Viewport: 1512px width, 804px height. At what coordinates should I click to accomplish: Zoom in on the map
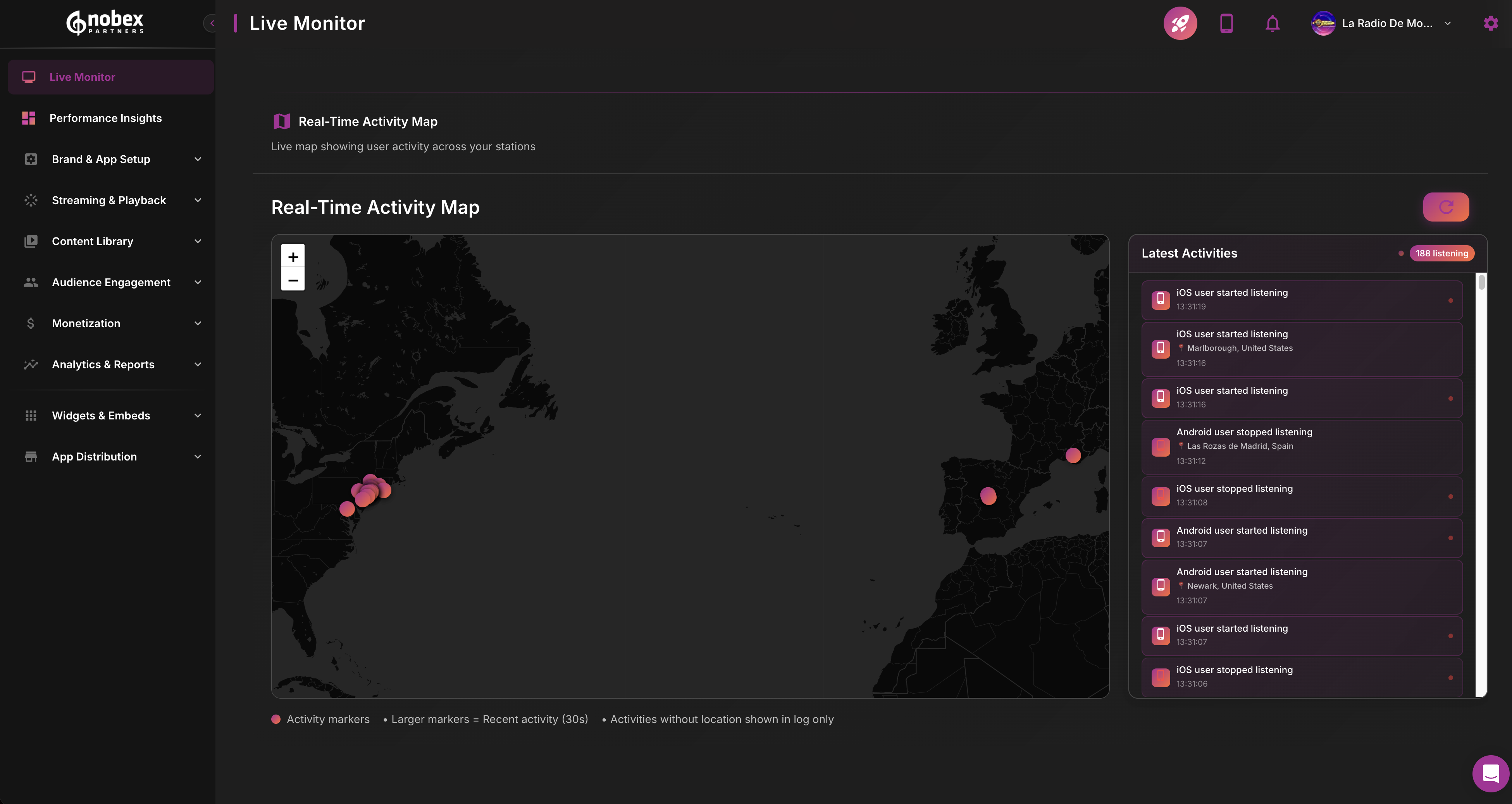(x=293, y=256)
